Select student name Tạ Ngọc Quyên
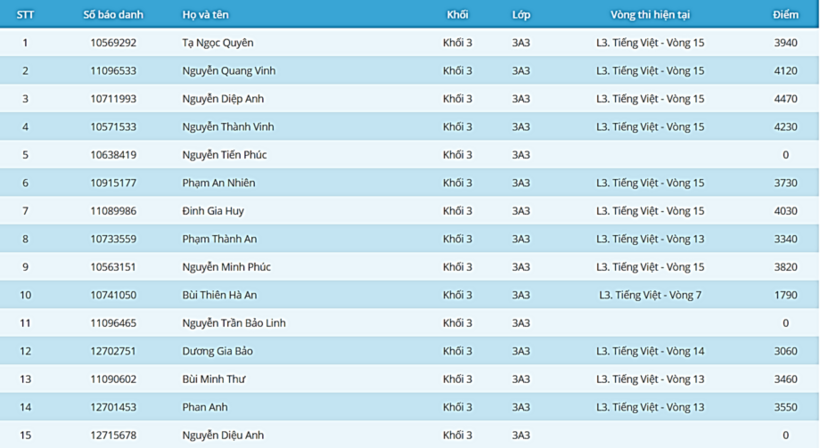Image resolution: width=820 pixels, height=448 pixels. pyautogui.click(x=217, y=43)
